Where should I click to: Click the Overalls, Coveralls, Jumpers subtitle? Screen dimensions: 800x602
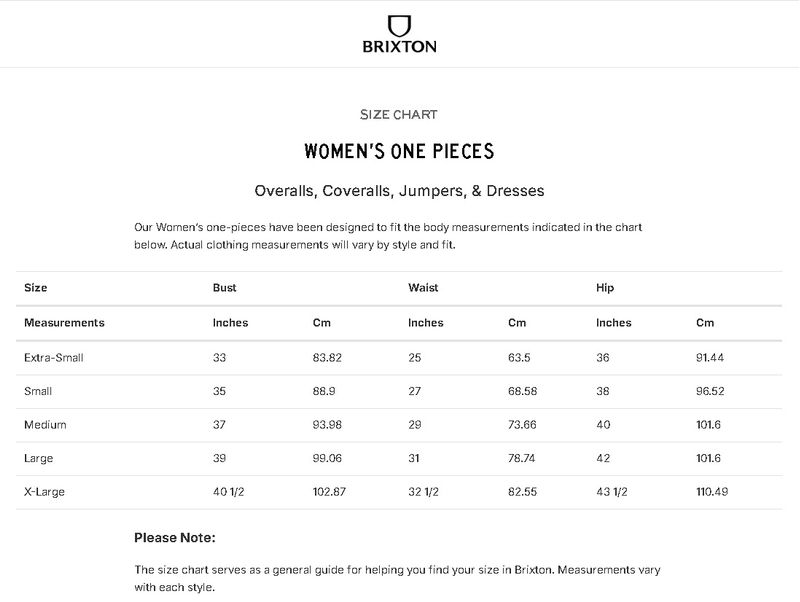[x=399, y=190]
